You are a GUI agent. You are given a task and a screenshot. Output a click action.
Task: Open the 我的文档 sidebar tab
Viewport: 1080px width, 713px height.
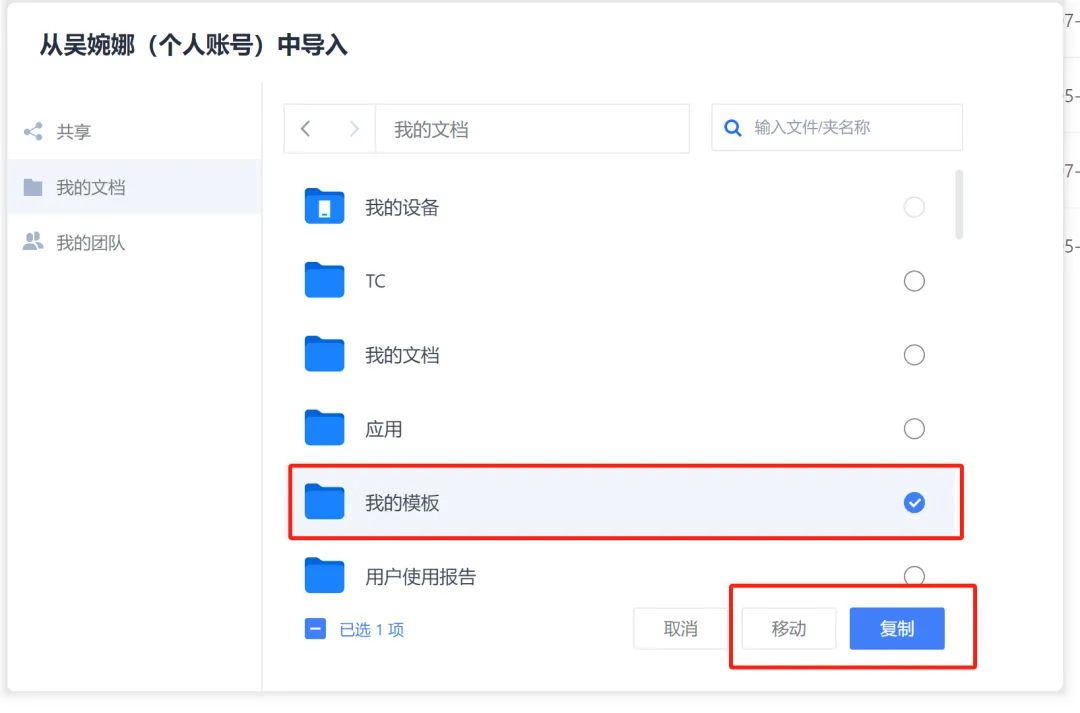90,187
